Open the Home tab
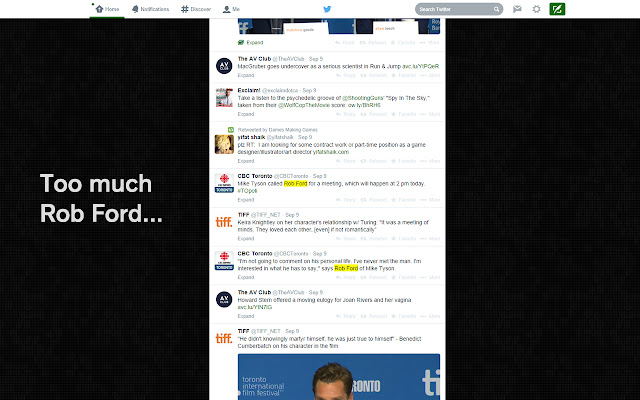This screenshot has height=400, width=640. (107, 9)
